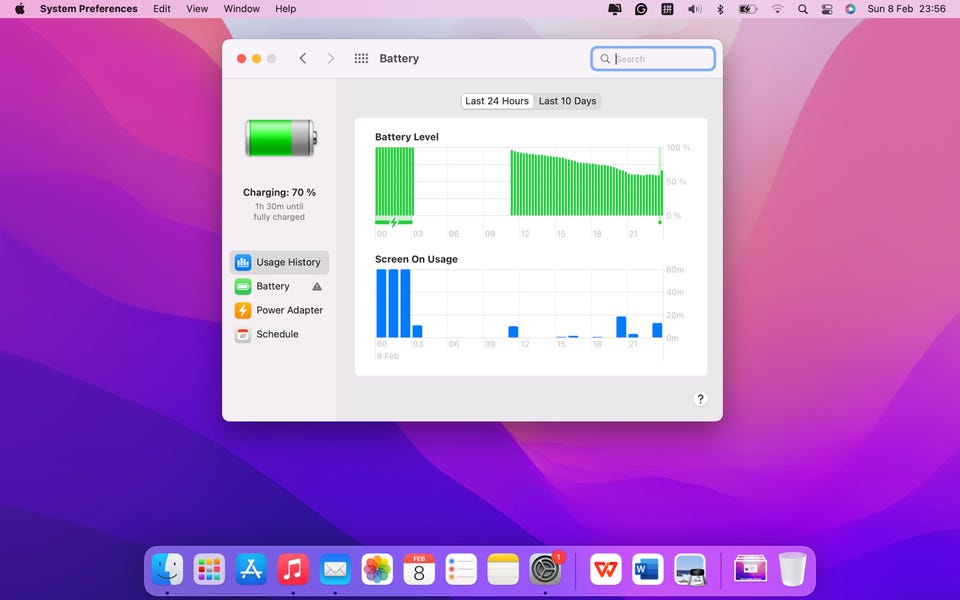Open the battery status menu bar item
This screenshot has height=600, width=960.
747,9
